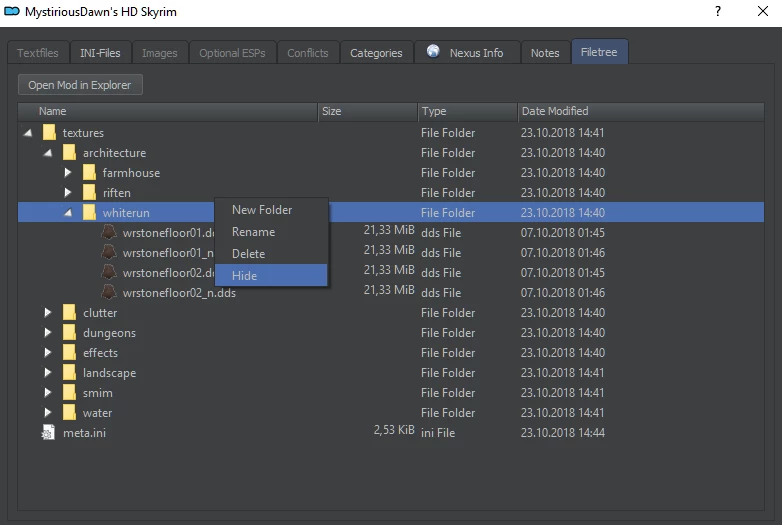Sort by the Type column header

467,111
